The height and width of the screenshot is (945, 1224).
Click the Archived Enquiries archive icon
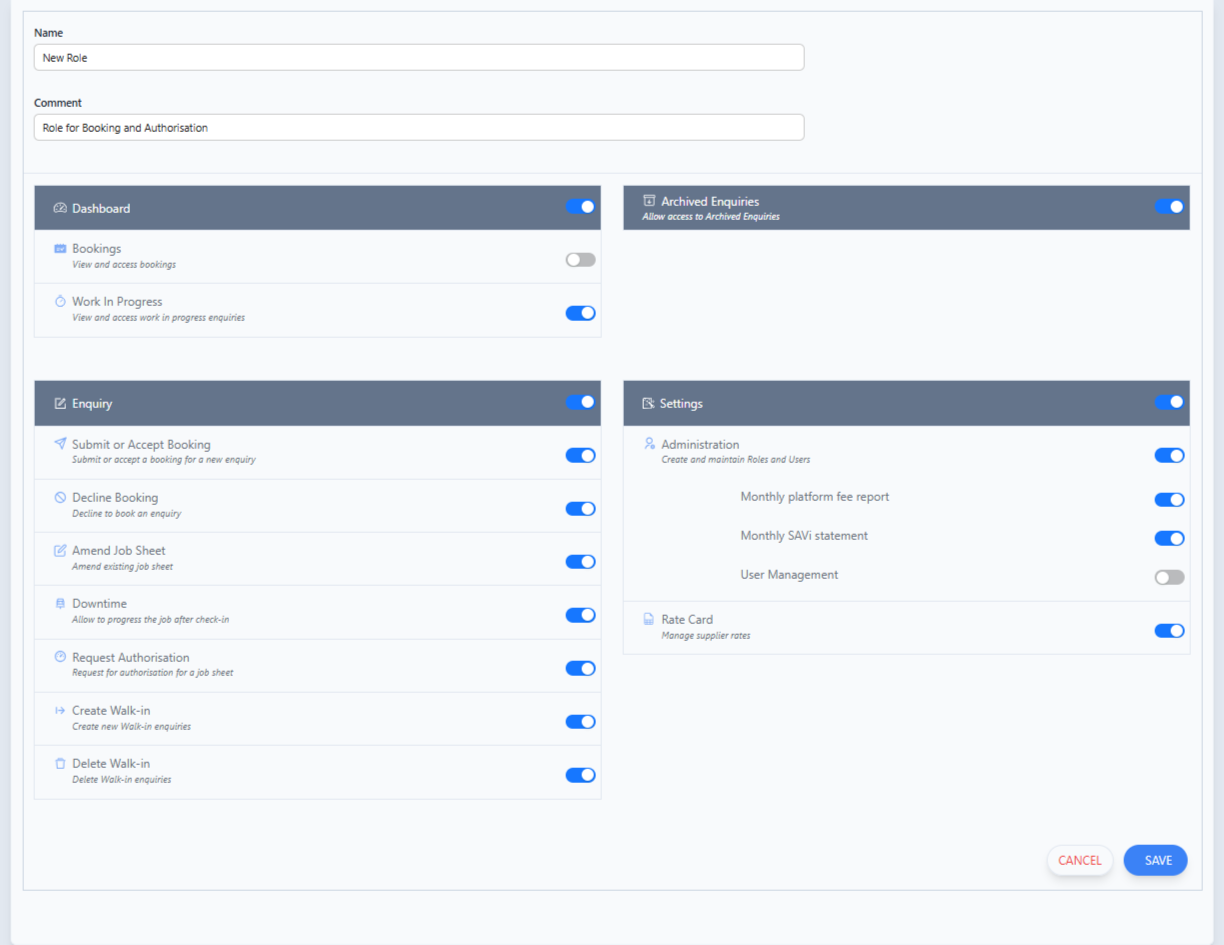[648, 201]
